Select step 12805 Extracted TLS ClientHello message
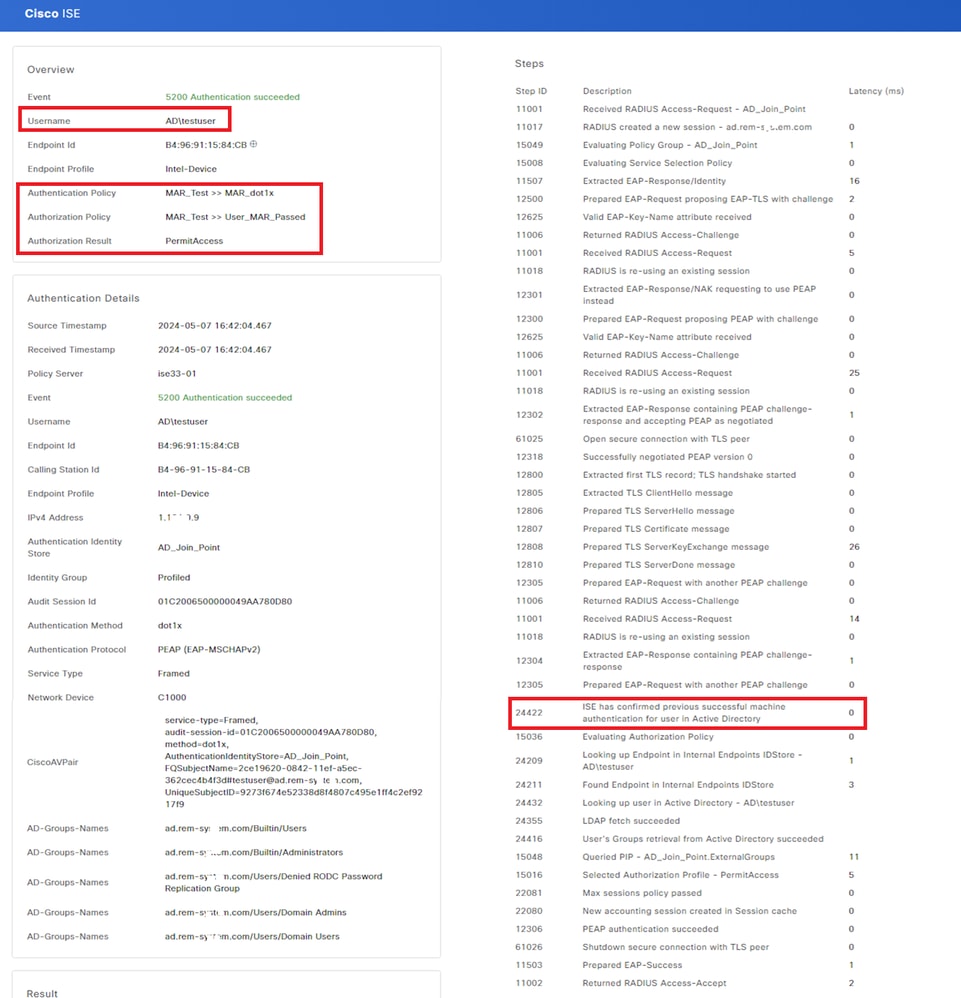The width and height of the screenshot is (961, 998). [x=687, y=493]
